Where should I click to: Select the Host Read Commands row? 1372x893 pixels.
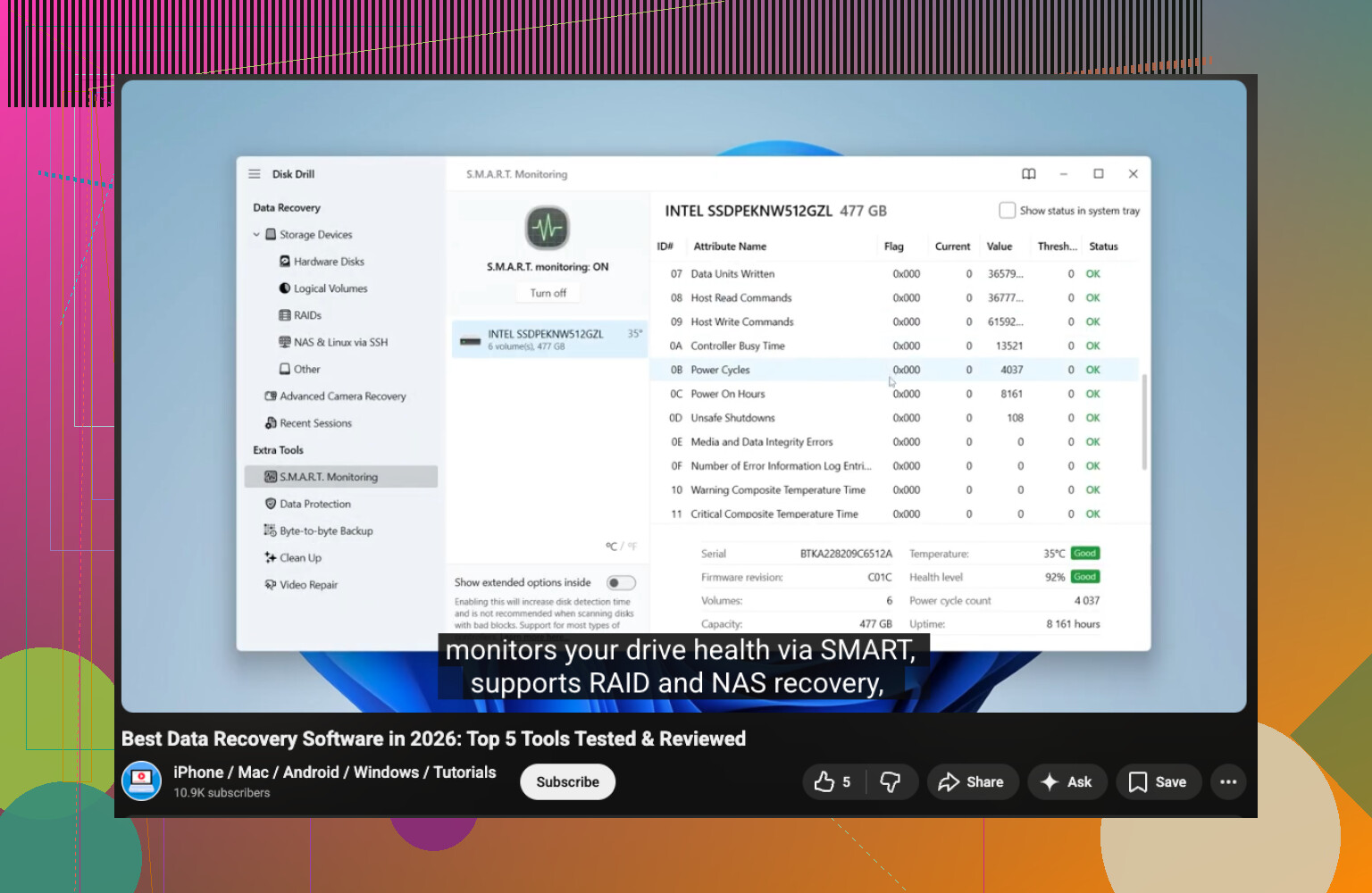[x=896, y=298]
